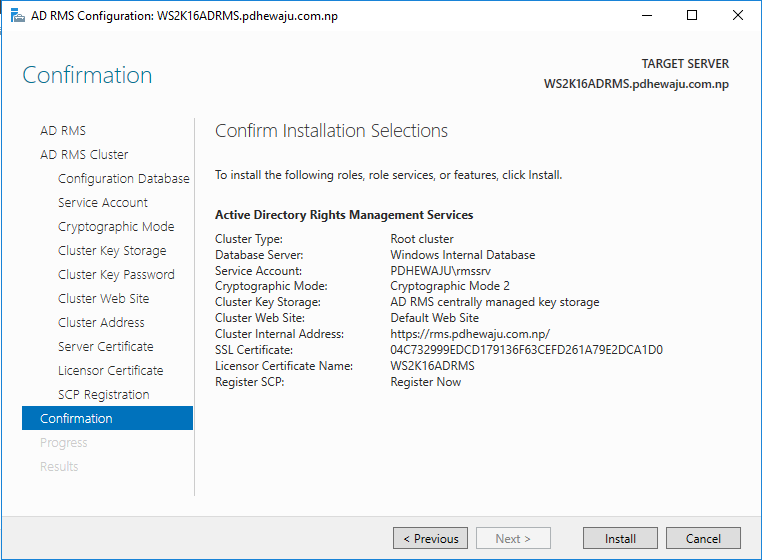
Task: Click the Active Directory Rights Management Services heading
Action: pyautogui.click(x=344, y=215)
